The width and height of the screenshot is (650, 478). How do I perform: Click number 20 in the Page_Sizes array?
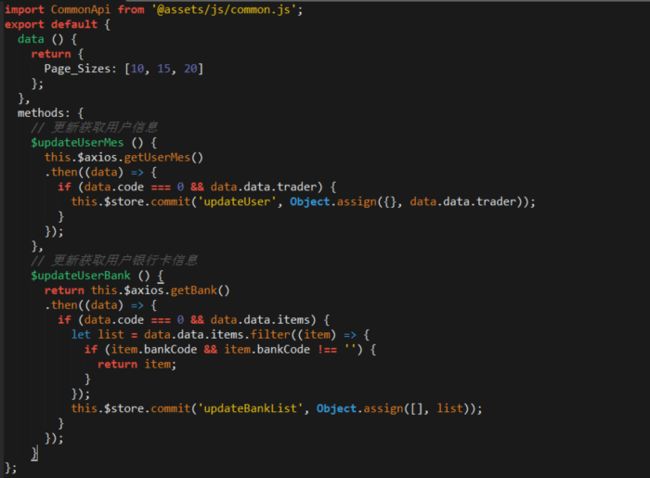(x=191, y=68)
